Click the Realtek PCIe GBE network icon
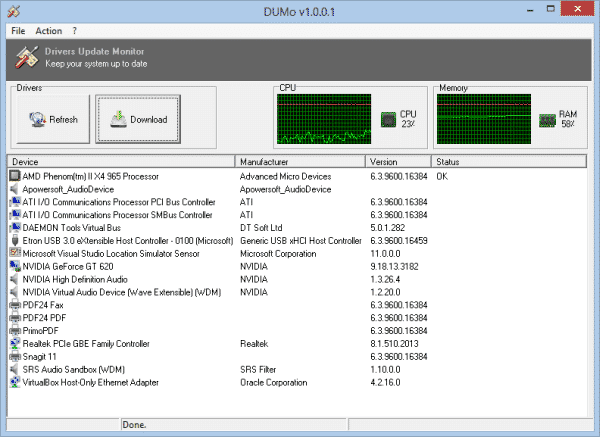600x437 pixels. click(x=14, y=344)
